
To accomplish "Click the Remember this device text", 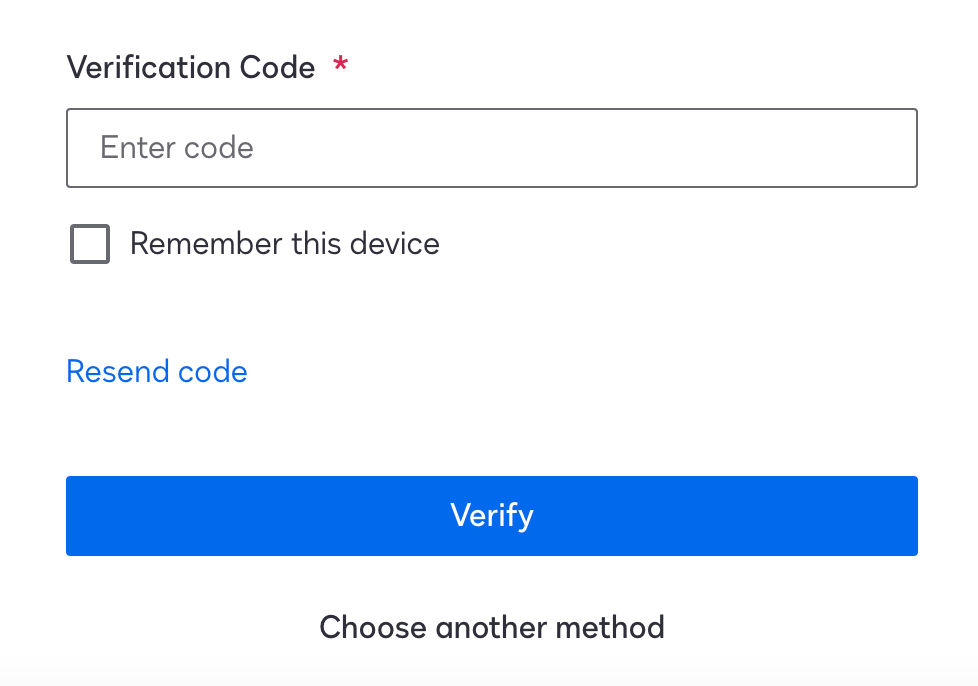I will tap(284, 243).
